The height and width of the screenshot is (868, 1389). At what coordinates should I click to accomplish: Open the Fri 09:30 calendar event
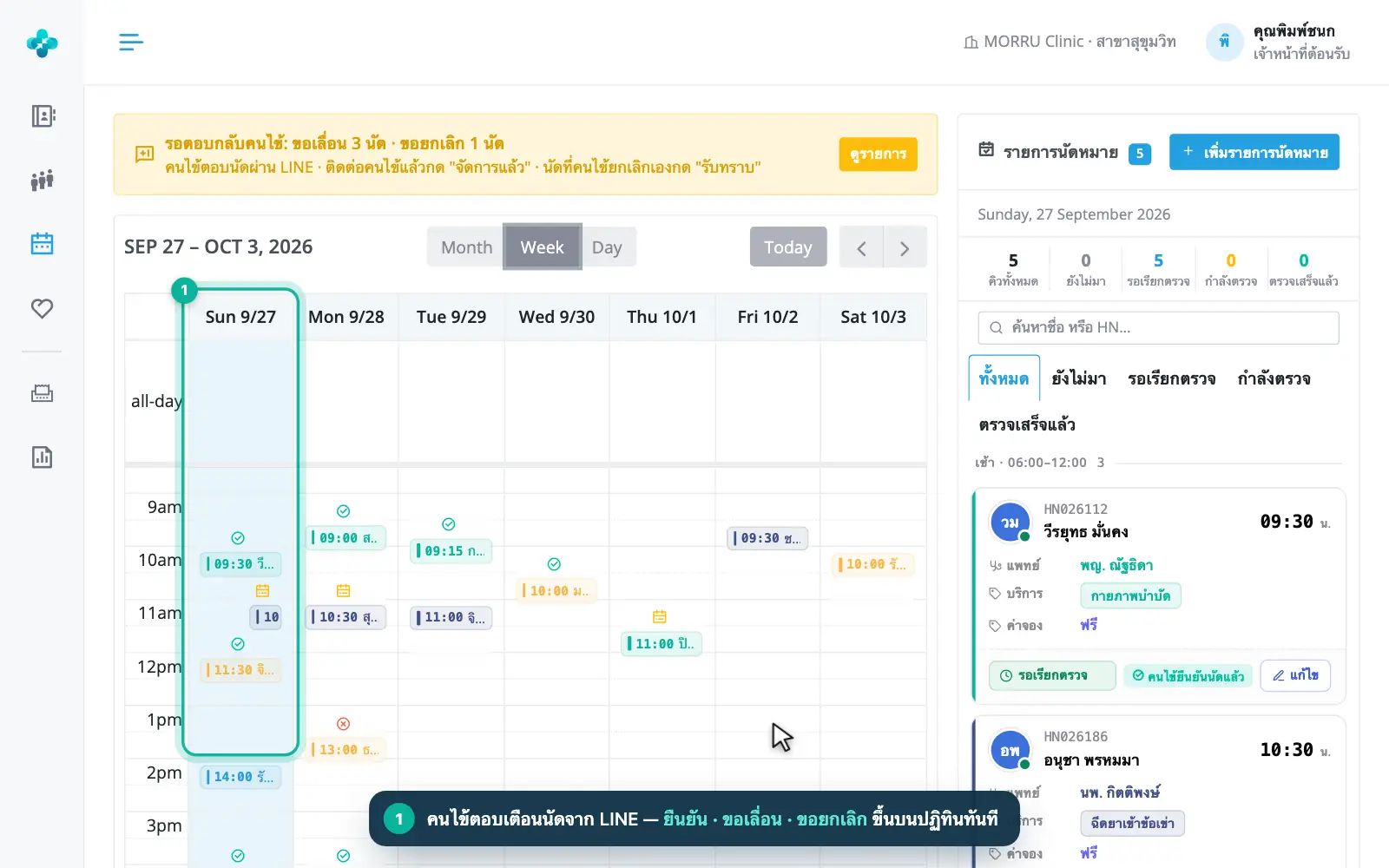tap(767, 538)
